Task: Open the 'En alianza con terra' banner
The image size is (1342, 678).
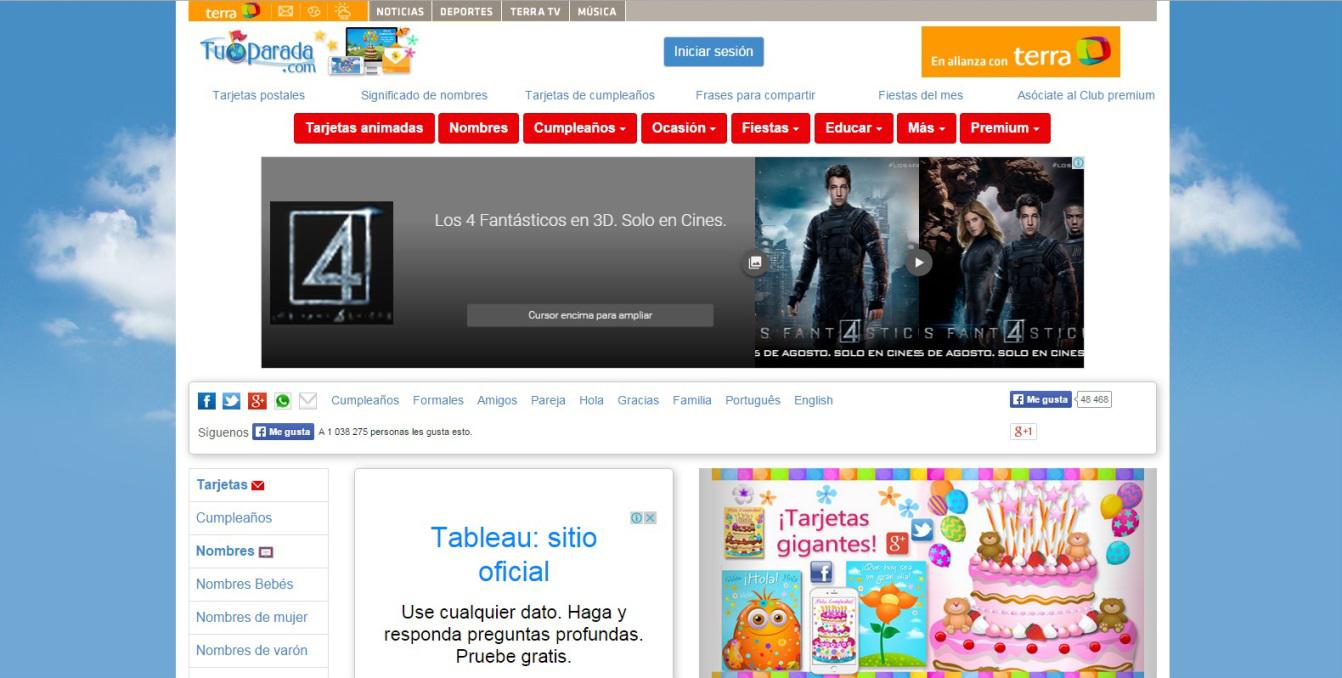Action: coord(1020,52)
